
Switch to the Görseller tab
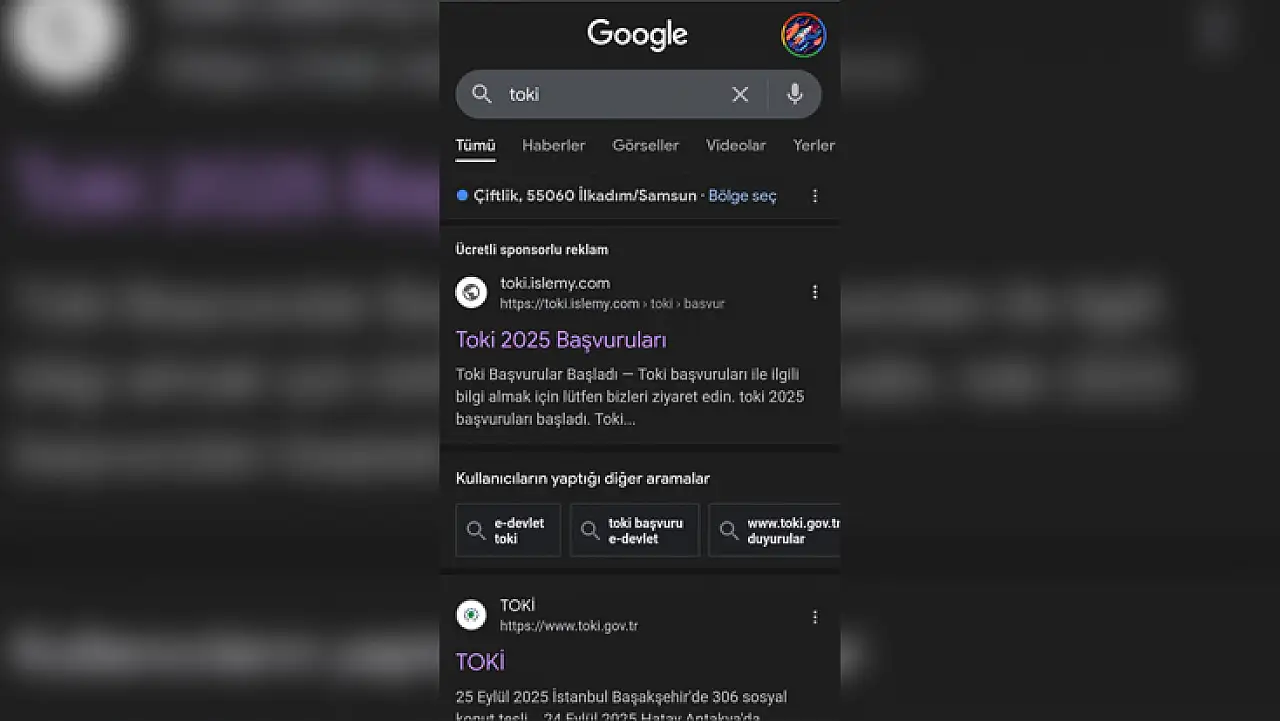click(x=645, y=145)
